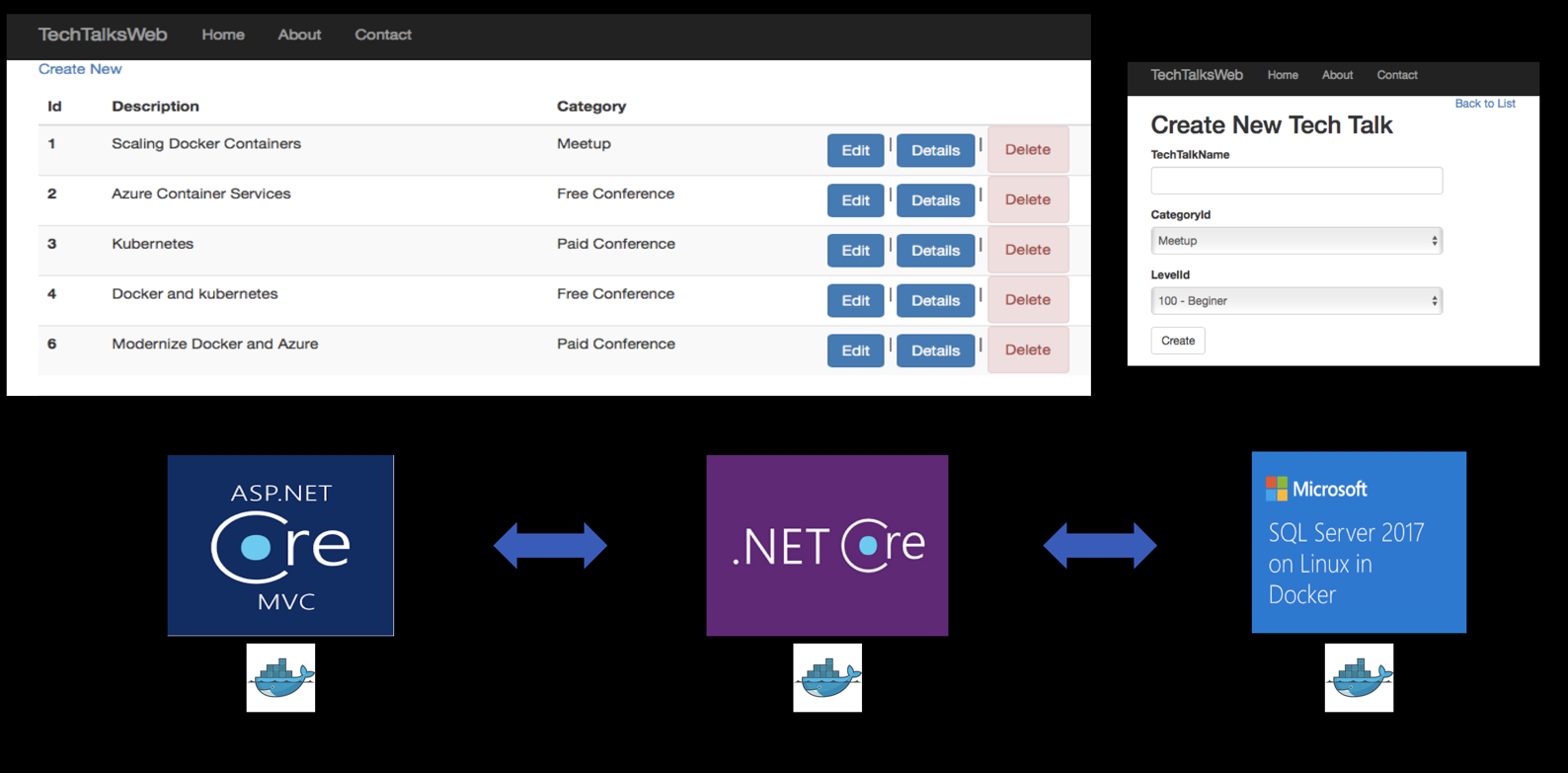The image size is (1568, 773).
Task: Open the LevelId dropdown showing 100 - Beginer
Action: click(x=1296, y=301)
